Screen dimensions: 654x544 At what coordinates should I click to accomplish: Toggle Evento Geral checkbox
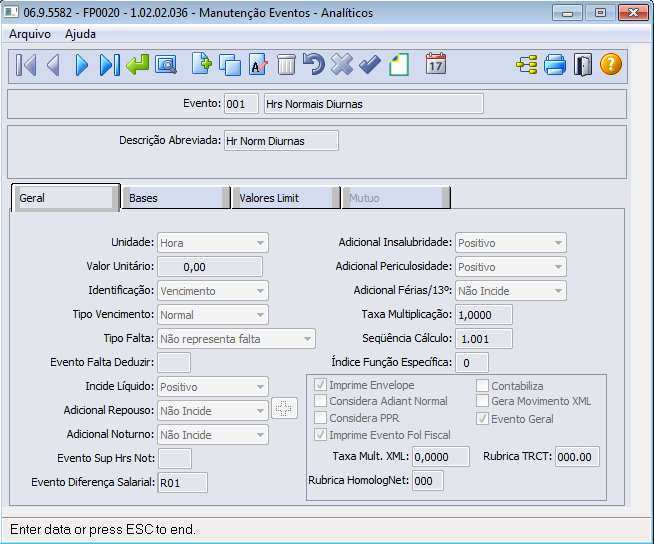pos(482,418)
